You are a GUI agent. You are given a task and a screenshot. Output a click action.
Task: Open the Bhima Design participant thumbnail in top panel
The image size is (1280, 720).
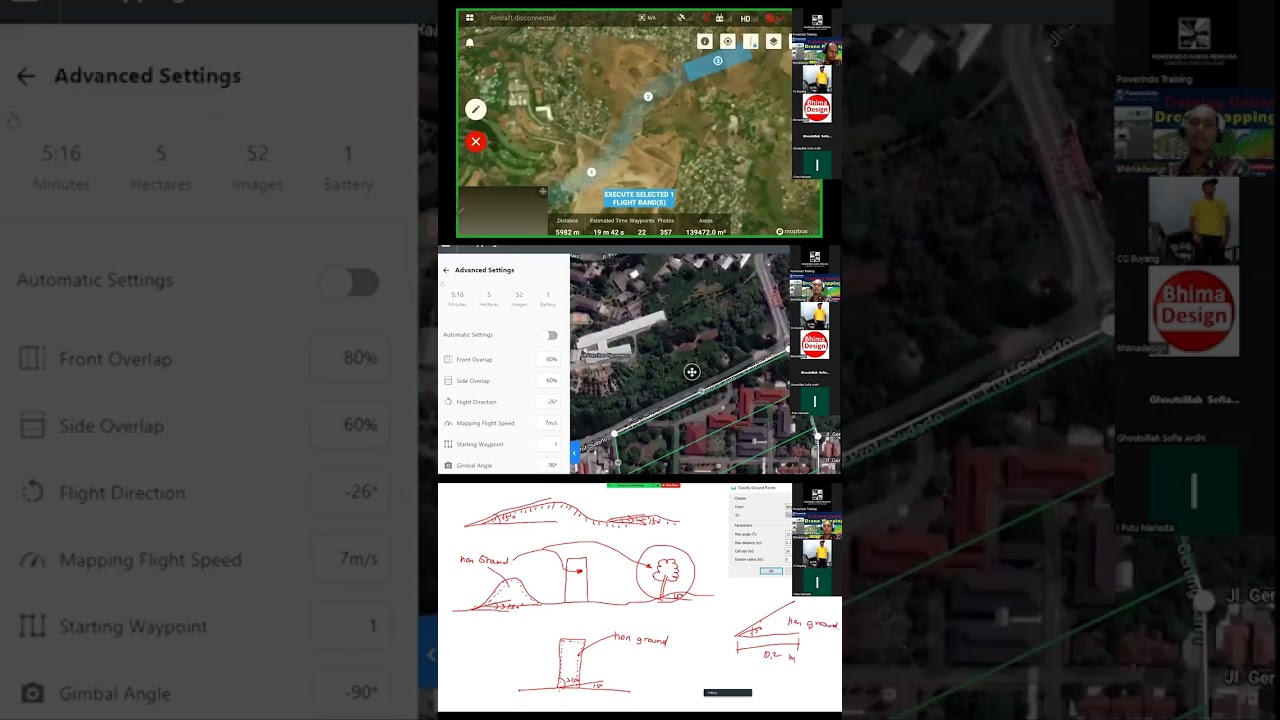[816, 108]
